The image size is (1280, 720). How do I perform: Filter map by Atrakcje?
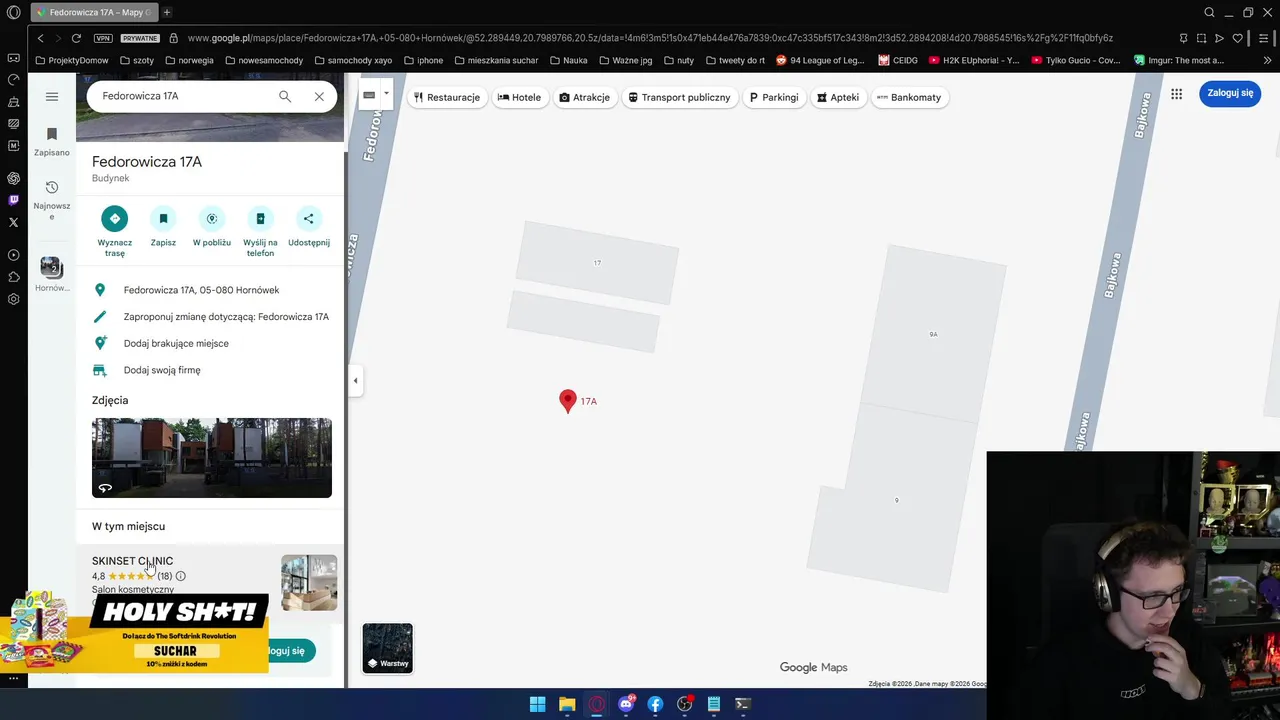[585, 98]
